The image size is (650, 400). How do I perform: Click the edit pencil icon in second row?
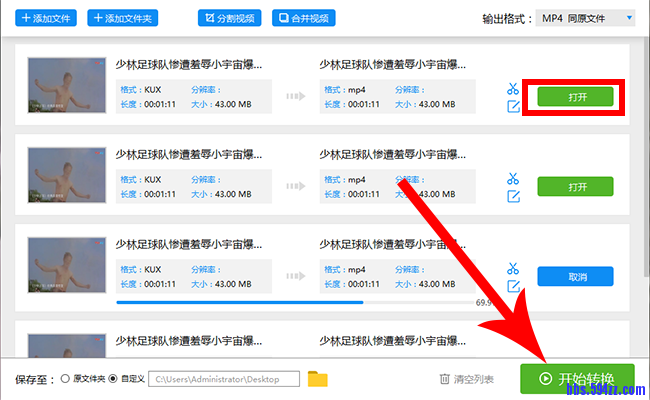(x=513, y=197)
